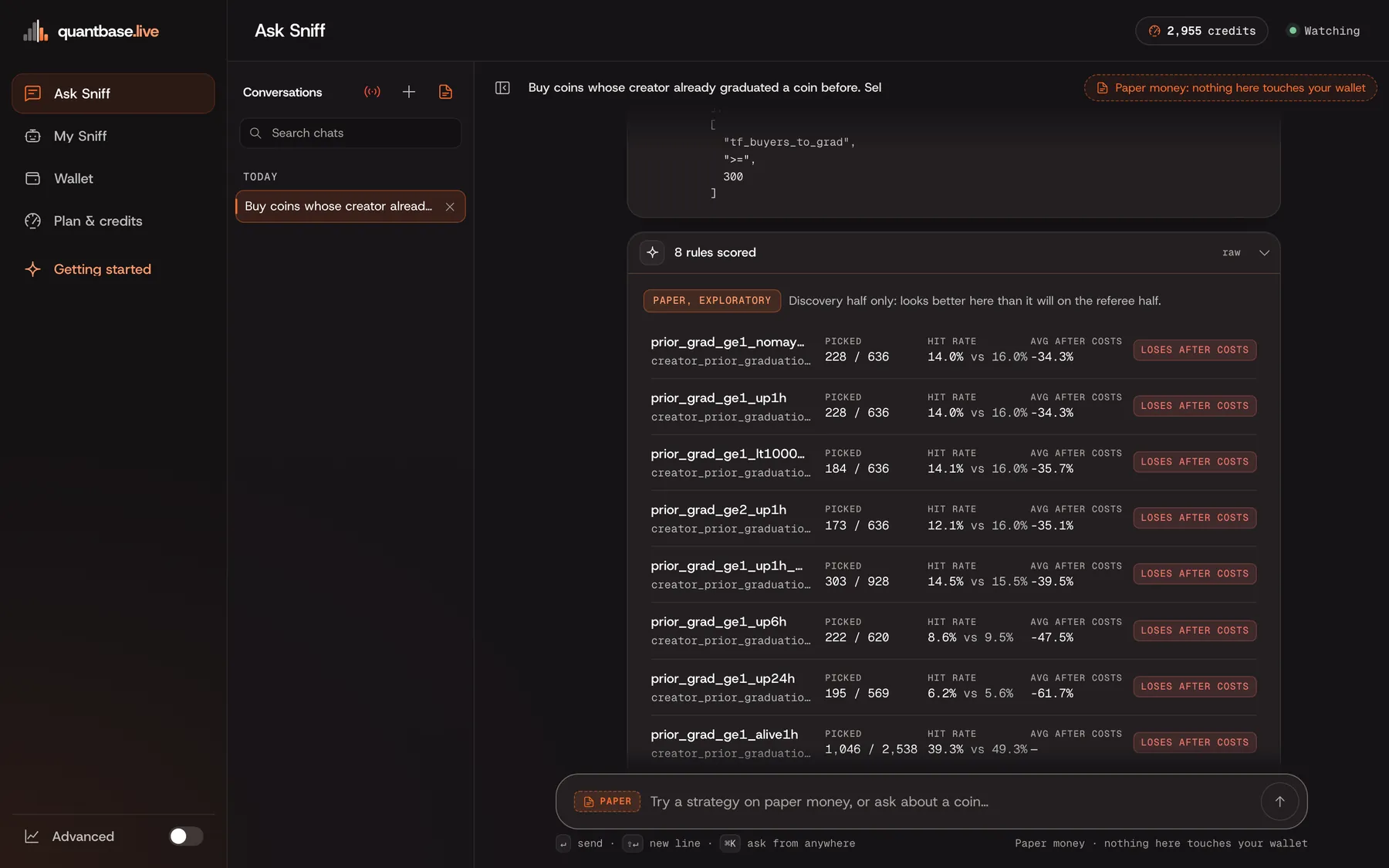
Task: Collapse the conversations sidebar panel icon
Action: (x=502, y=88)
